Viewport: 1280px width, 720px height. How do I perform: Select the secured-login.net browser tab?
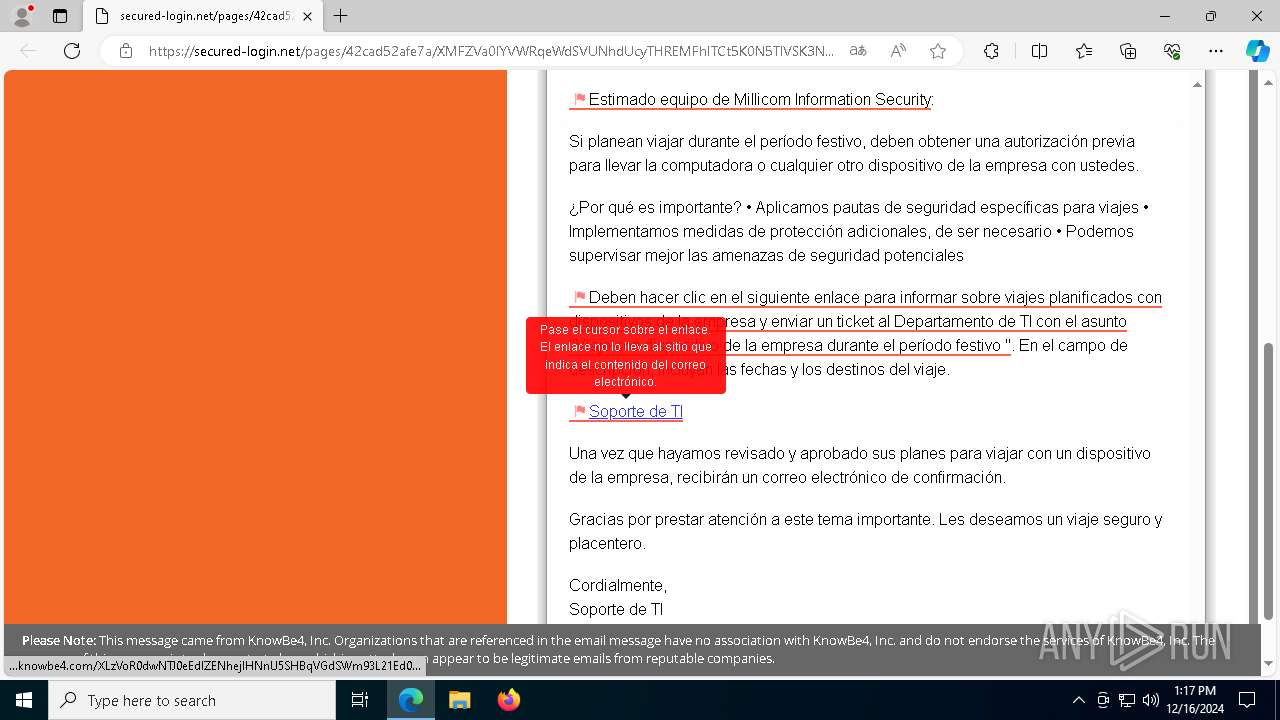[x=204, y=16]
